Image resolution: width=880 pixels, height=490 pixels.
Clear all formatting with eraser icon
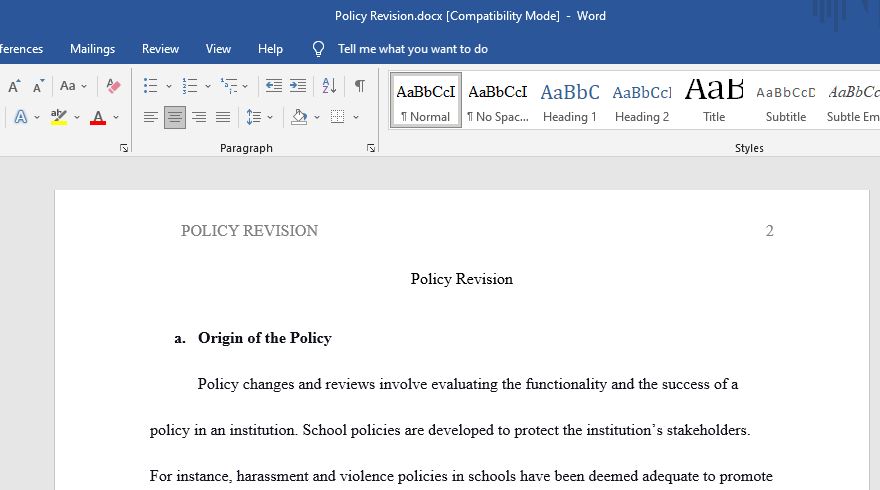(113, 86)
